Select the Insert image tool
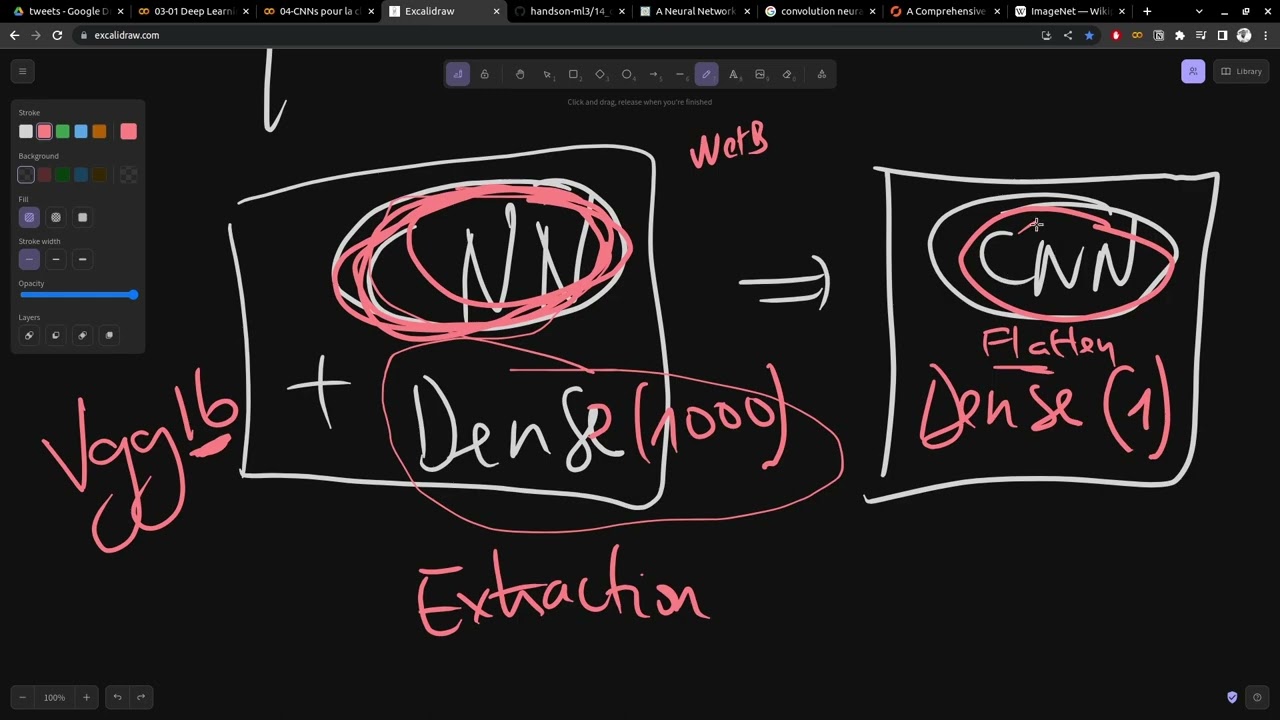1280x720 pixels. pyautogui.click(x=760, y=74)
